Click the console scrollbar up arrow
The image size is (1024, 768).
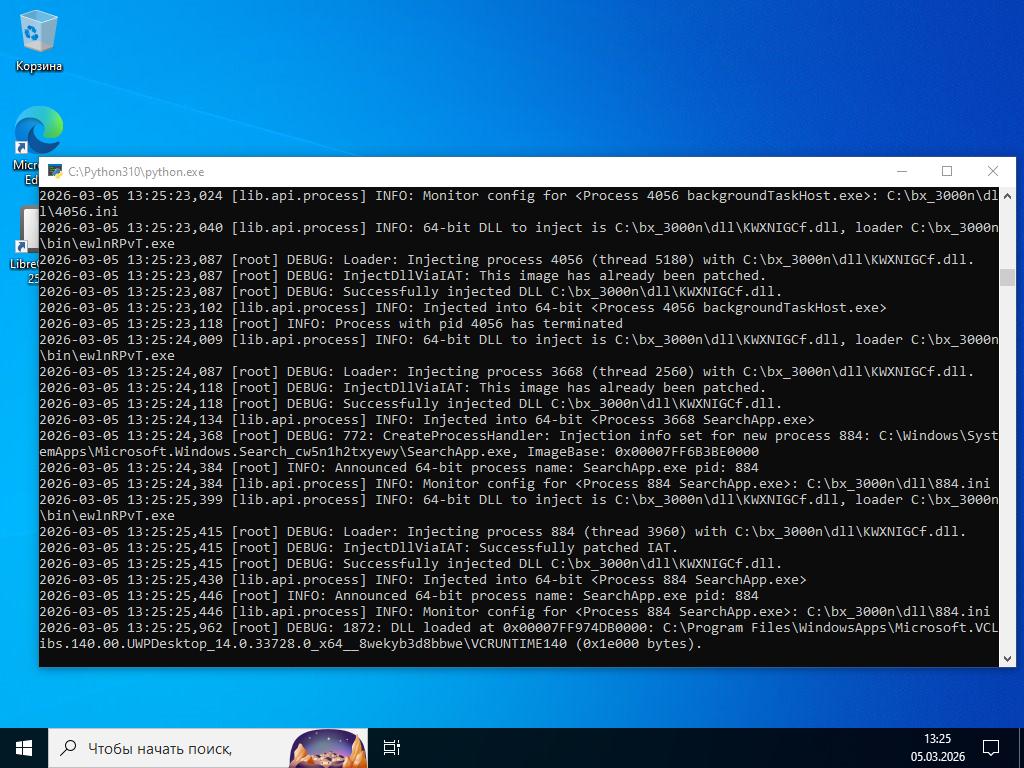coord(1007,196)
